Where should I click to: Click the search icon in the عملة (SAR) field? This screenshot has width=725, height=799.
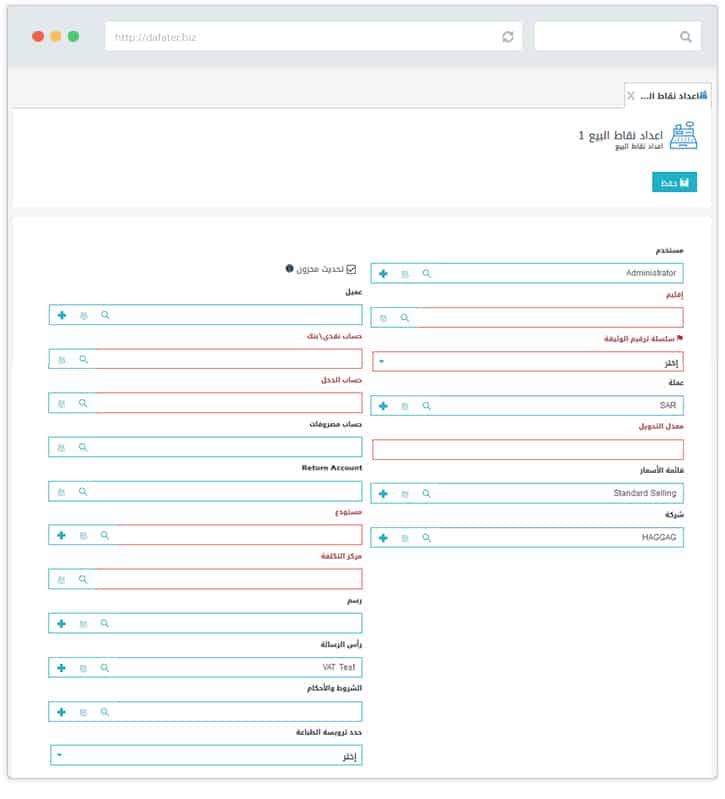pos(426,406)
